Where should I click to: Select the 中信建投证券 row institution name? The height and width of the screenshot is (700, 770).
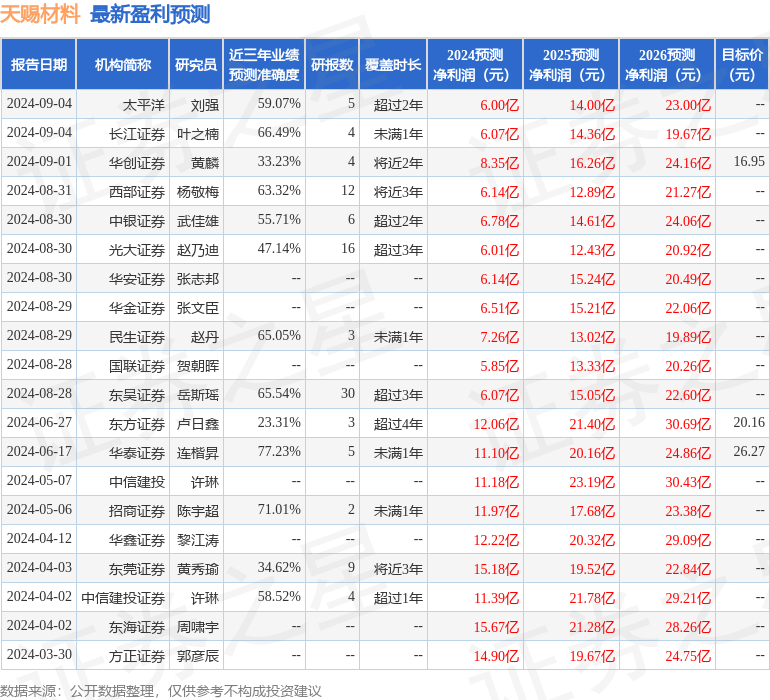pyautogui.click(x=123, y=598)
